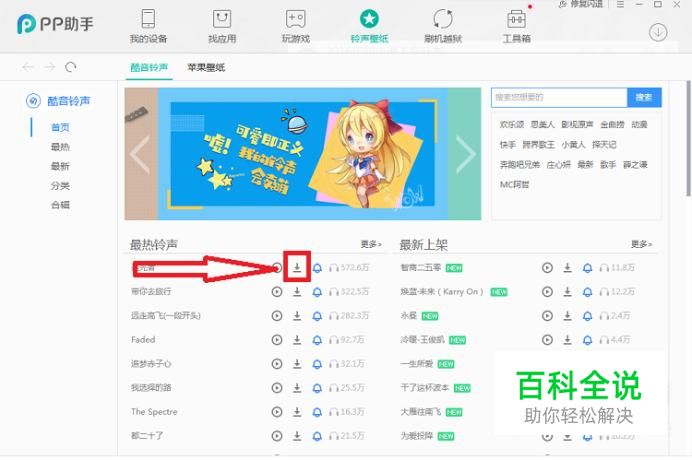This screenshot has height=460, width=692.
Task: Search the 薛之谦 hot keyword
Action: (635, 165)
